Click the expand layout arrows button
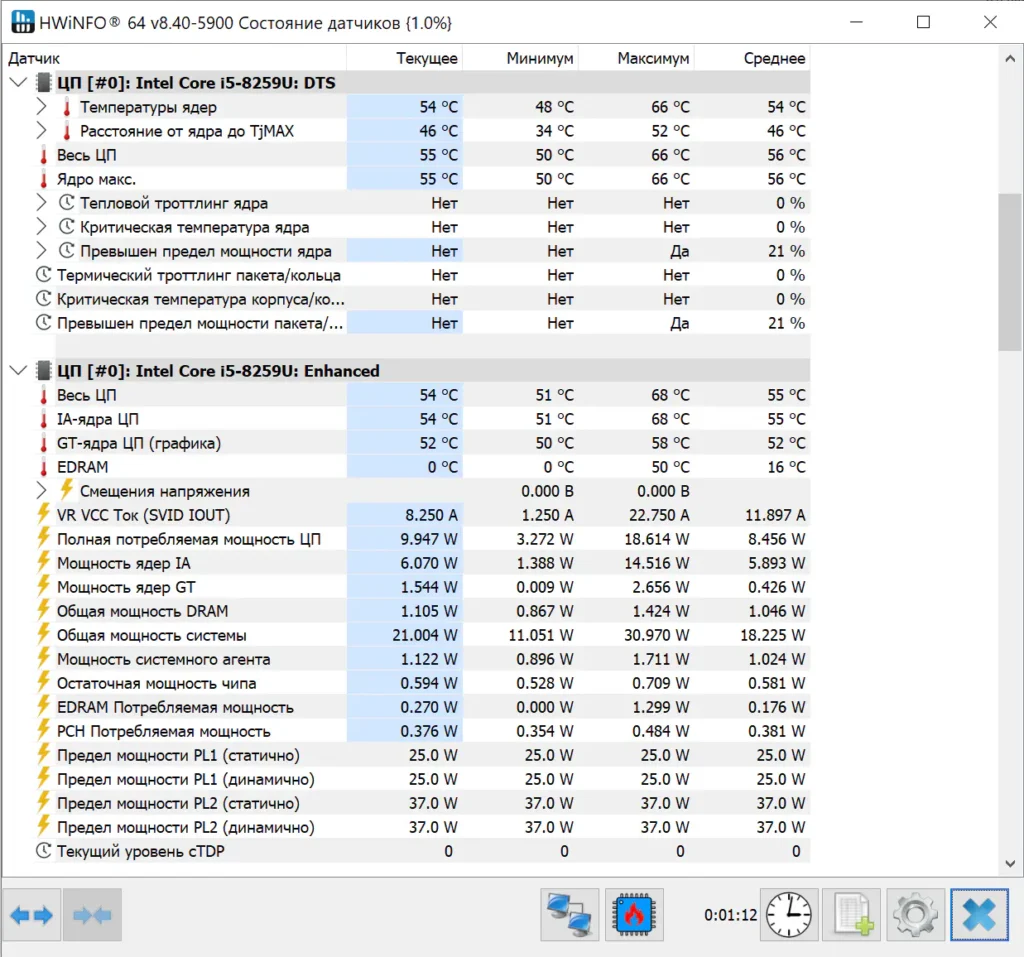This screenshot has width=1024, height=957. 31,915
